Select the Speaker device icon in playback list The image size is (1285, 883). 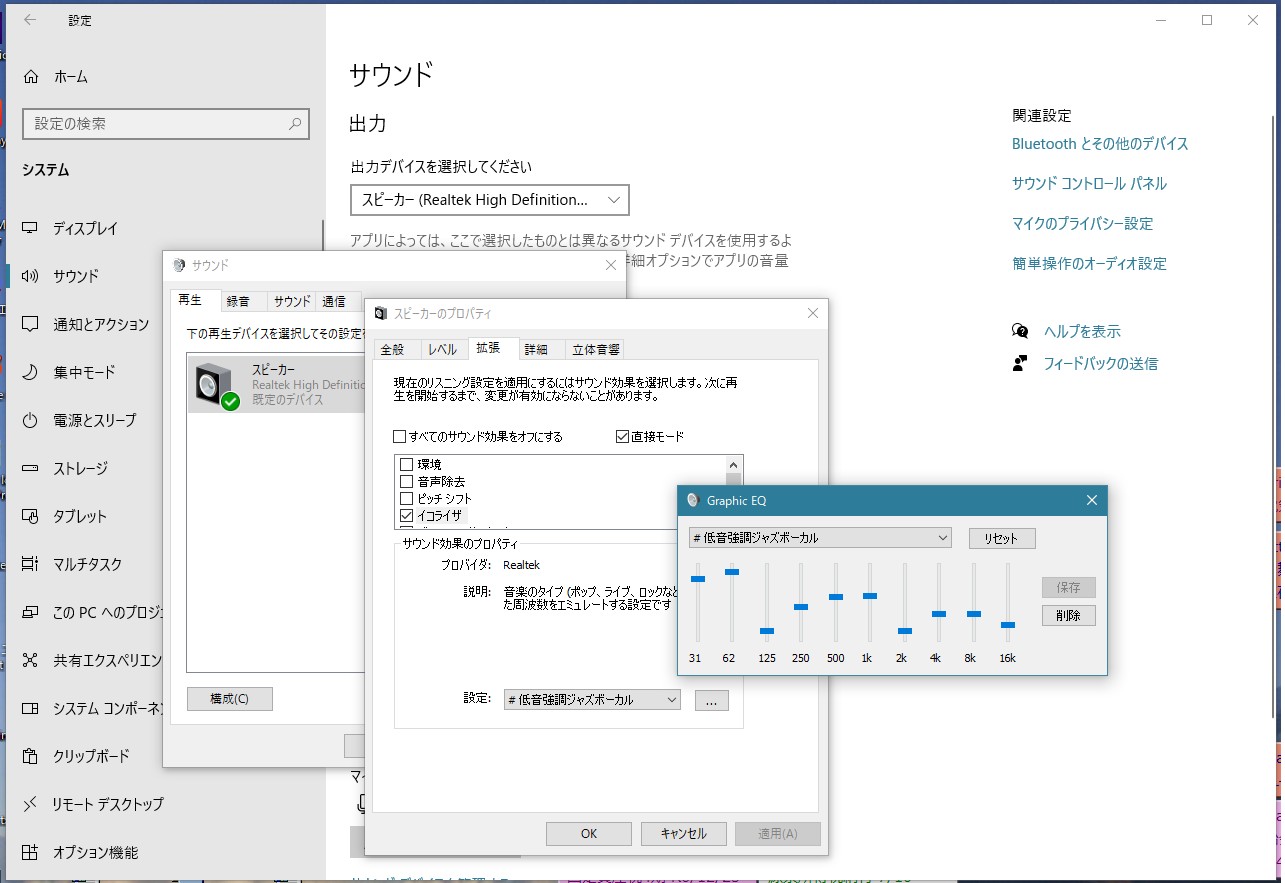[x=216, y=386]
